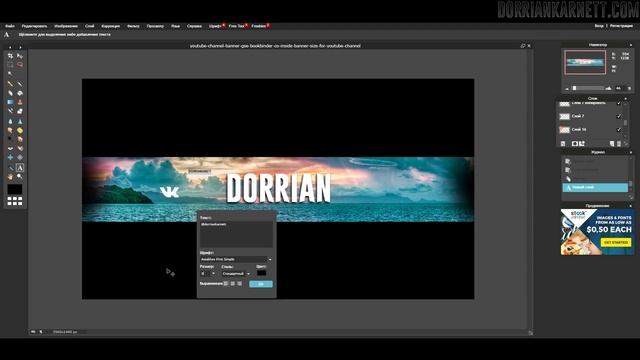Select the Burn tool

[20, 140]
